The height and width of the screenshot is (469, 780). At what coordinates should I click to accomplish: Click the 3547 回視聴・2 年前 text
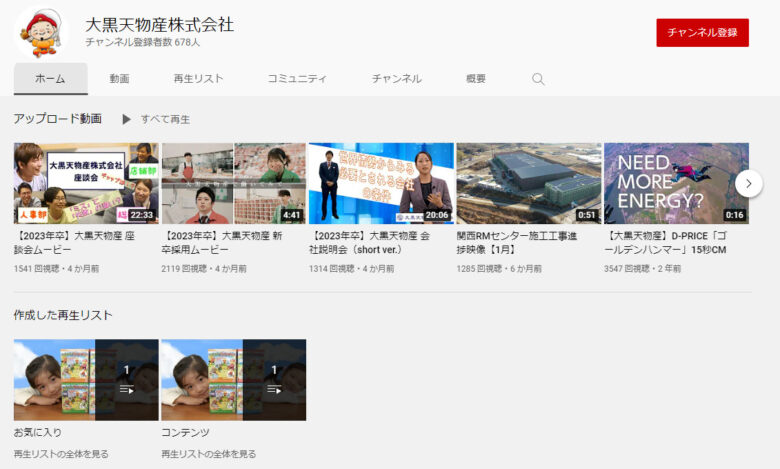(642, 269)
